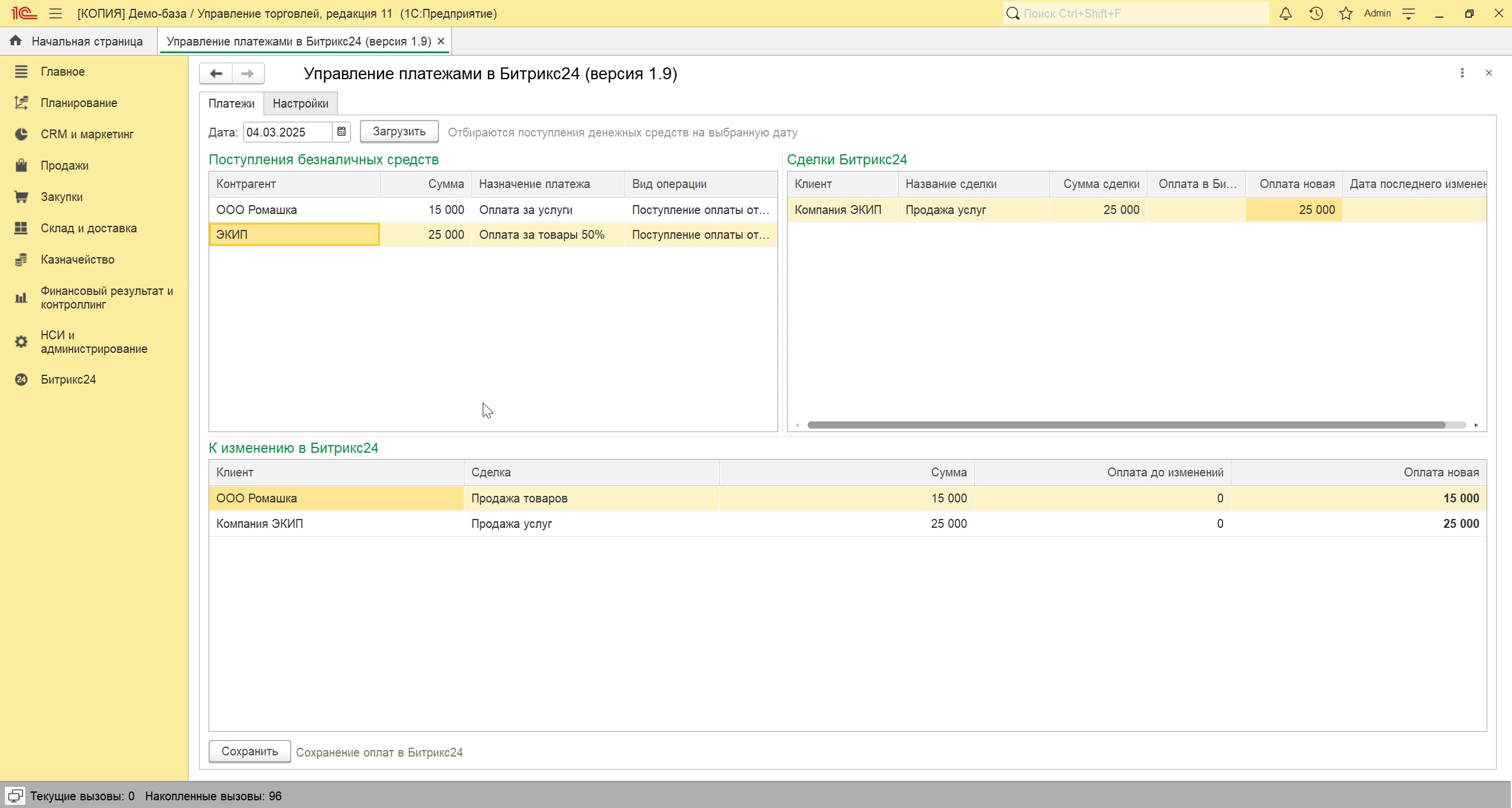Open the Битрикс24 sidebar section

[68, 379]
